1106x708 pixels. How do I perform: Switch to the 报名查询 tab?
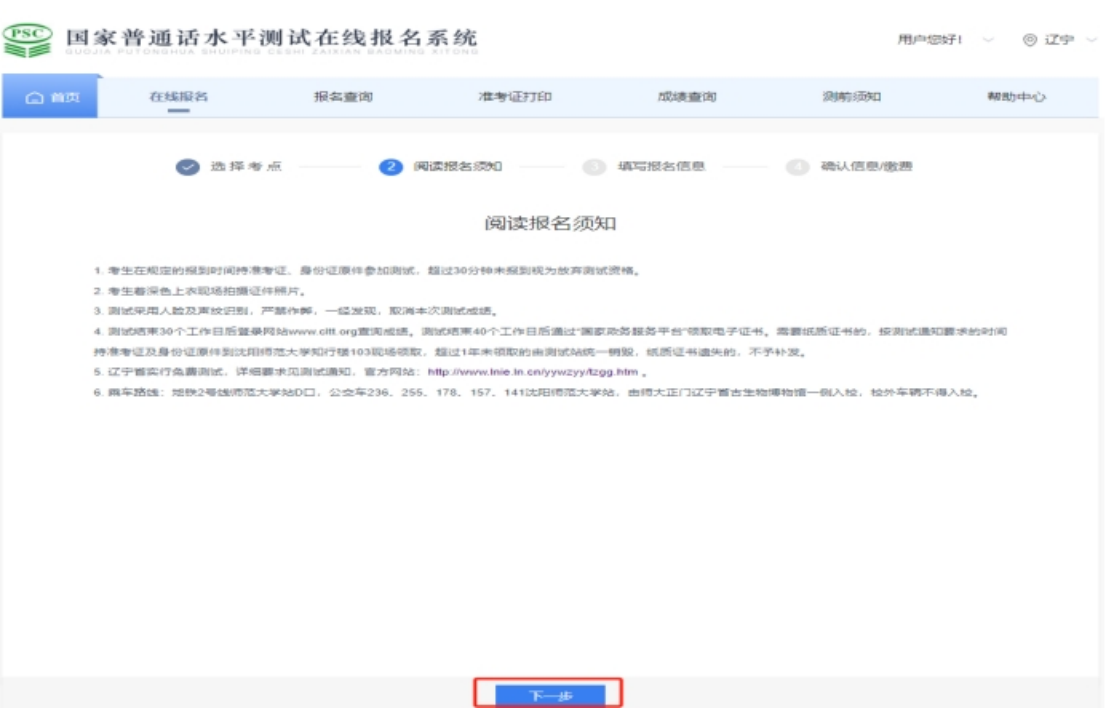(343, 97)
